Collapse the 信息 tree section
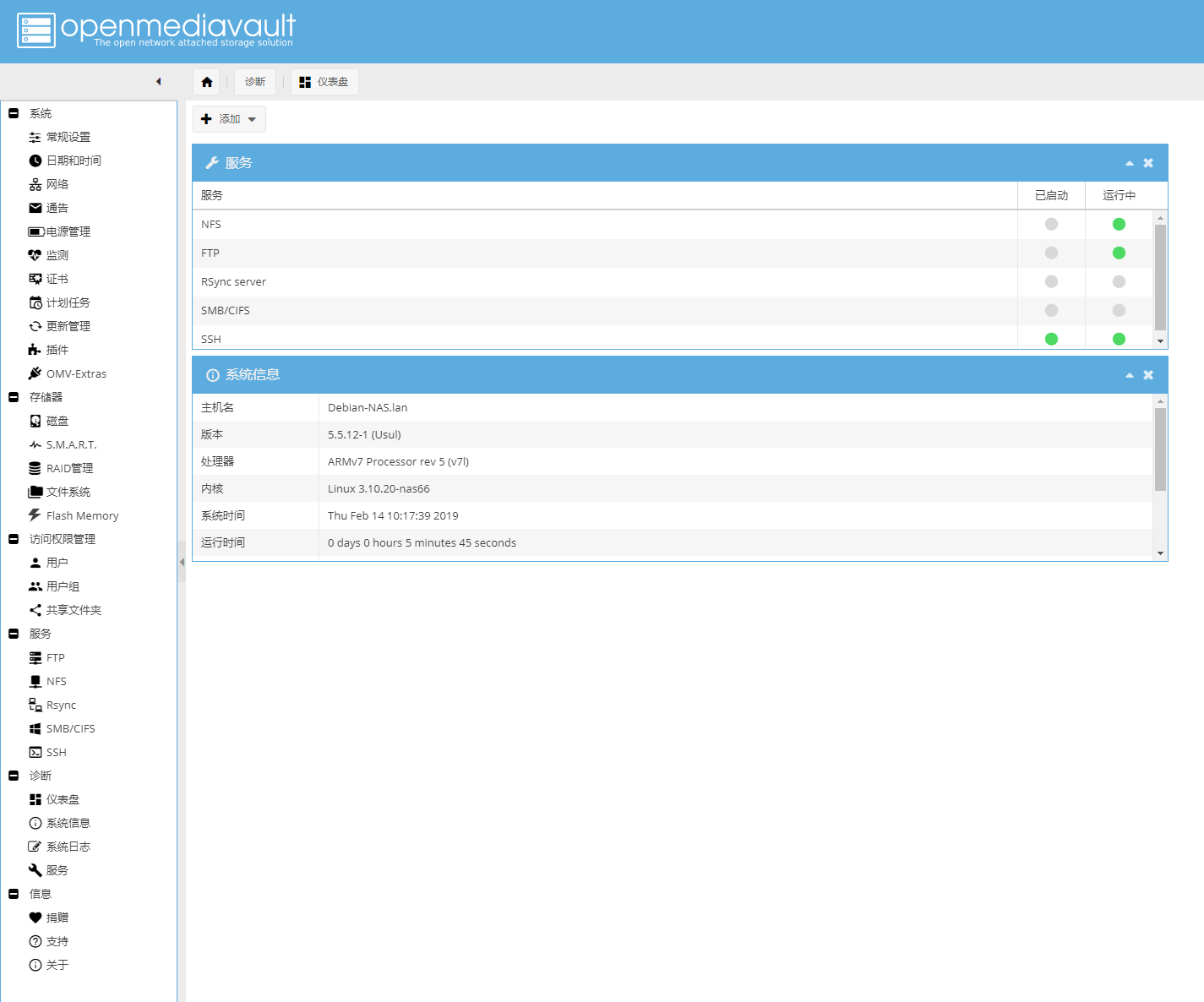The height and width of the screenshot is (1002, 1204). pos(14,894)
